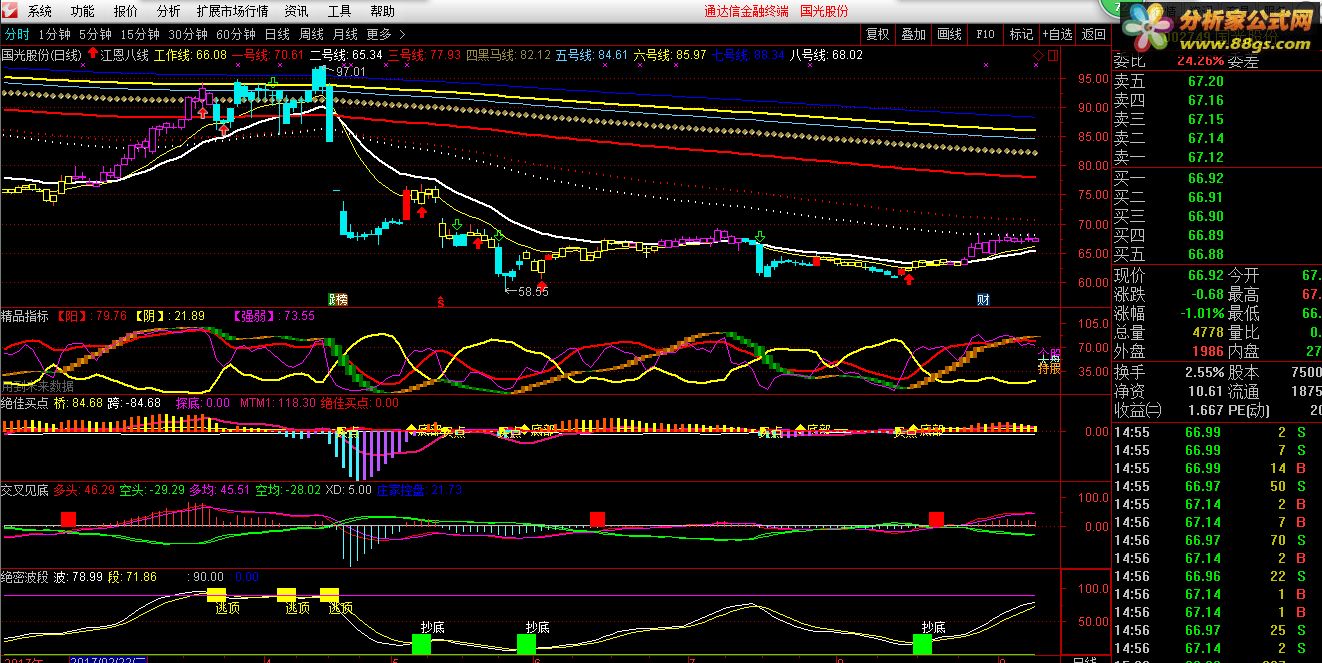Screen dimensions: 1322x663
Task: Click the red diamond icon at chart corner
Action: pos(1038,54)
